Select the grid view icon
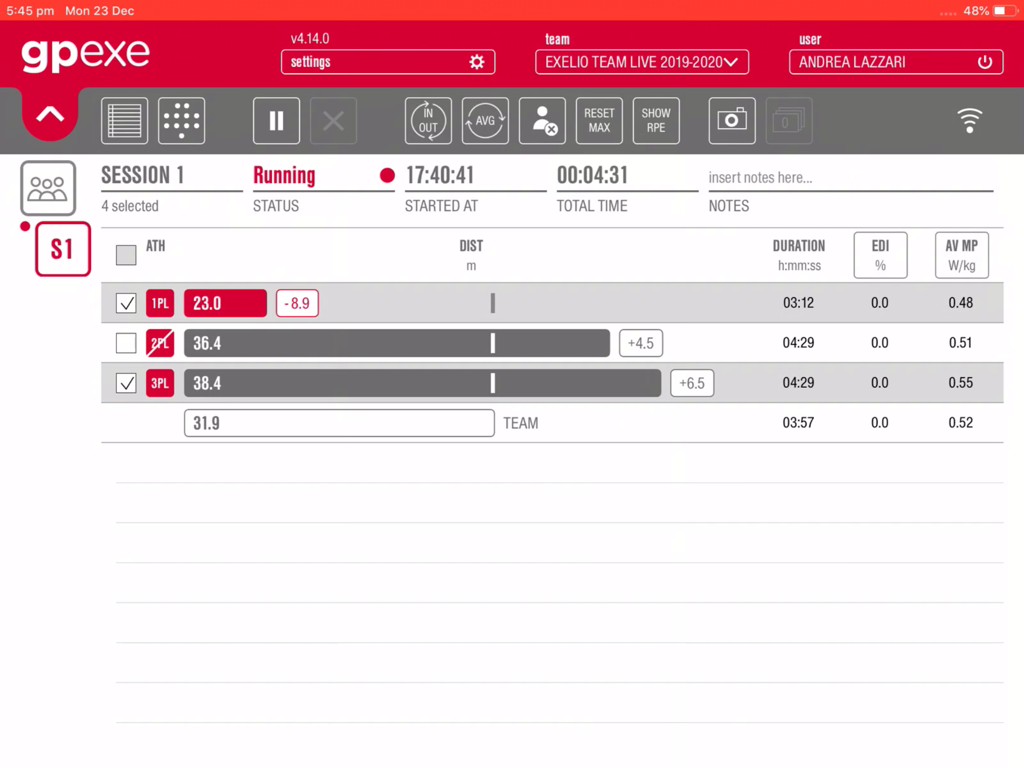The height and width of the screenshot is (768, 1024). [180, 120]
